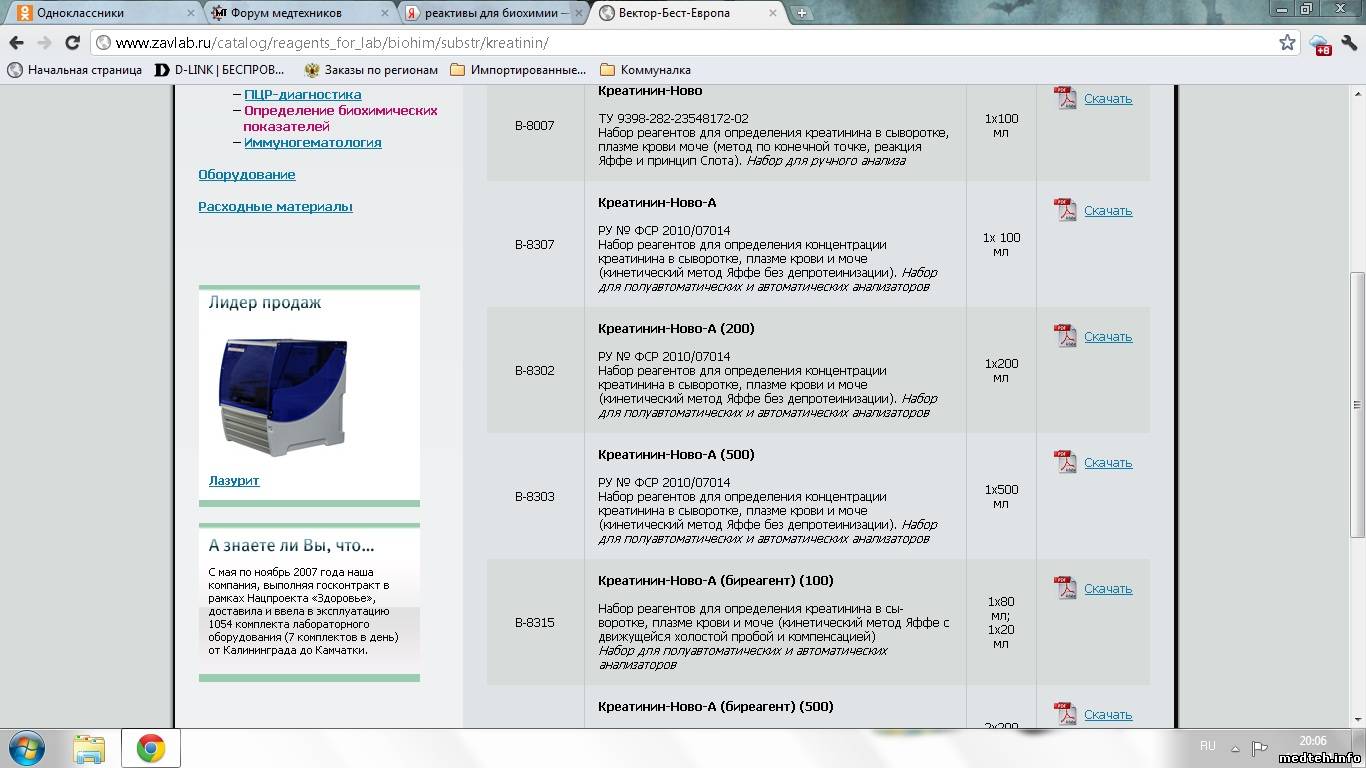Open Импортированные bookmarks folder
The width and height of the screenshot is (1366, 768).
click(518, 70)
